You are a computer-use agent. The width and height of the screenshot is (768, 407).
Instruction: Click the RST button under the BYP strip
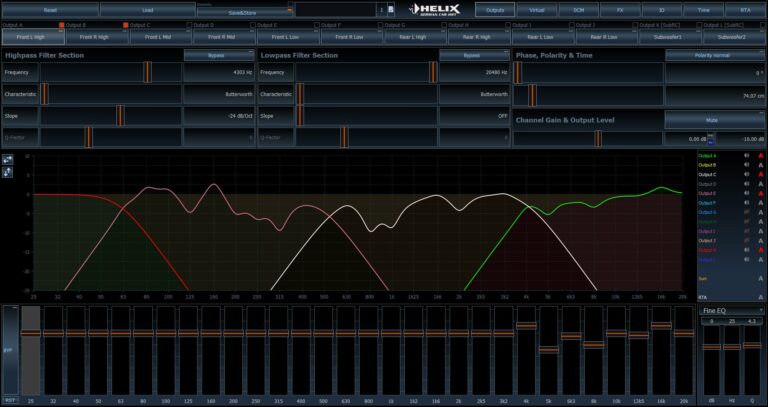coord(11,400)
